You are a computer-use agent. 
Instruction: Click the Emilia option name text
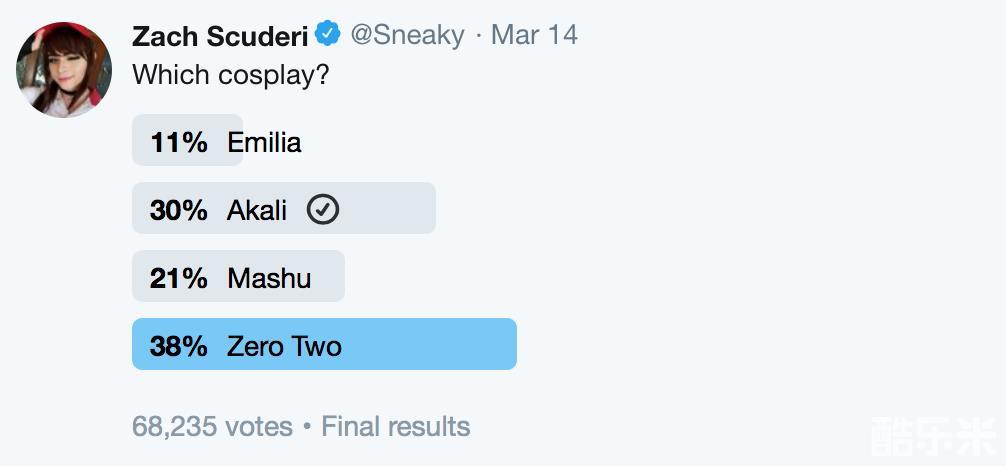click(x=264, y=142)
